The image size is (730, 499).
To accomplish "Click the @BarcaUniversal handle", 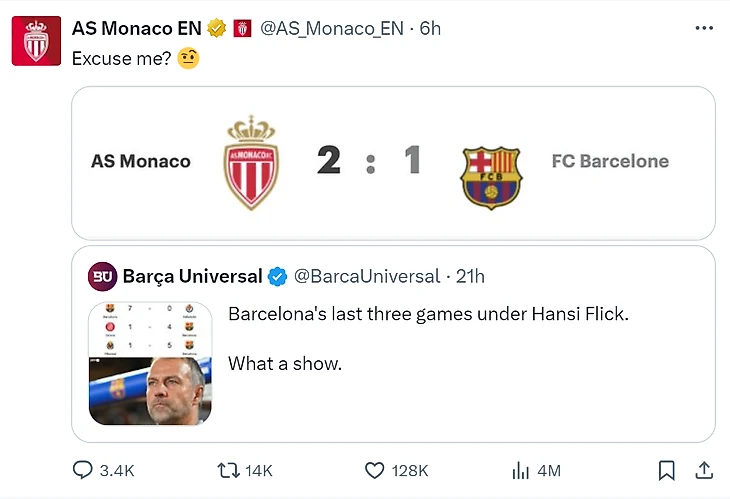I will point(366,276).
